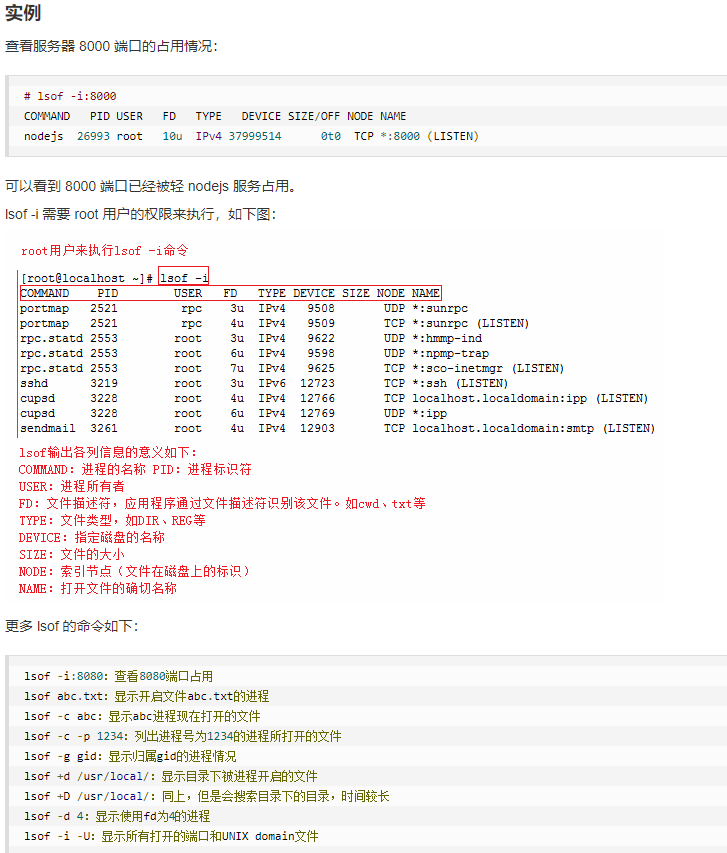Click the code line "lsof -i -U"
The image size is (727, 853).
[171, 837]
